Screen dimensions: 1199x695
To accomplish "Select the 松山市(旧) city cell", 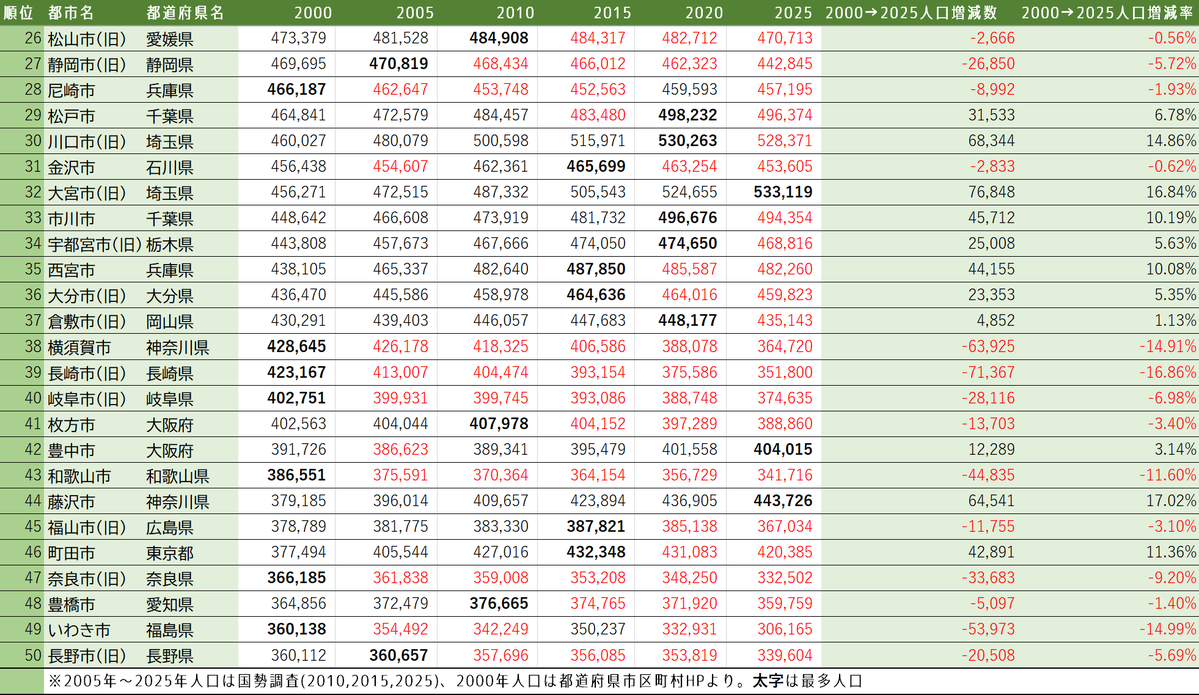I will [86, 39].
